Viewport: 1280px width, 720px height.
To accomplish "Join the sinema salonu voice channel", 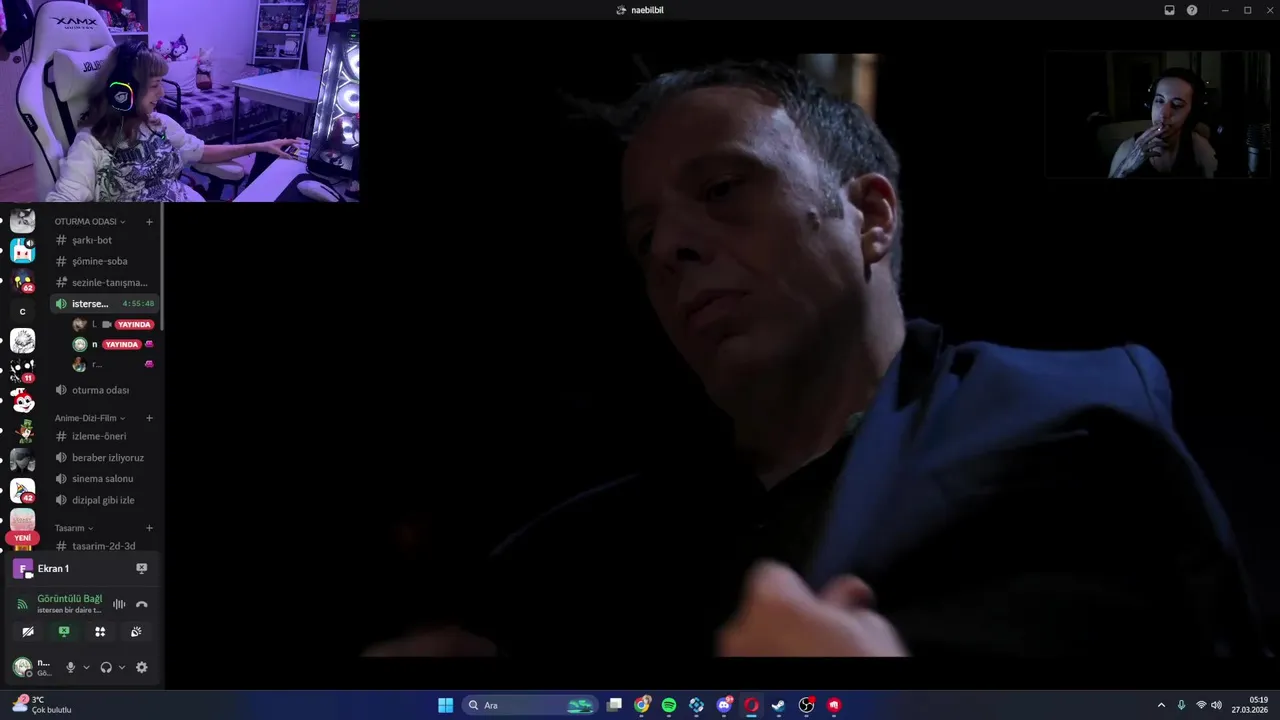I will coord(104,478).
